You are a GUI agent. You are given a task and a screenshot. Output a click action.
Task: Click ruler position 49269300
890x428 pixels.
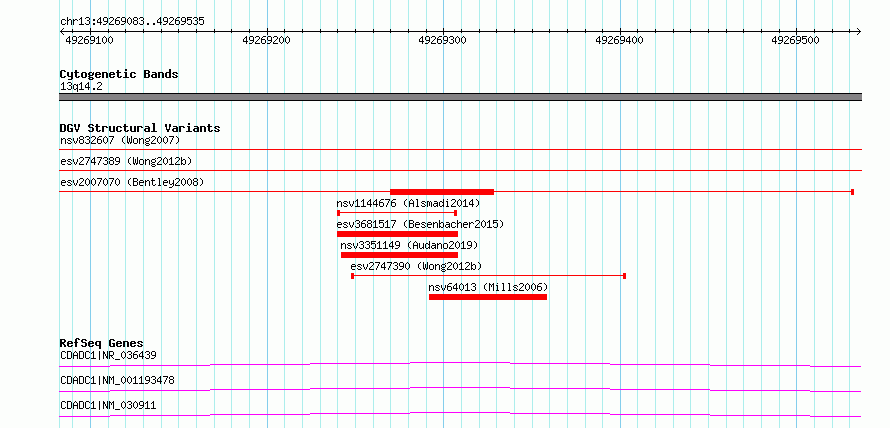coord(442,40)
